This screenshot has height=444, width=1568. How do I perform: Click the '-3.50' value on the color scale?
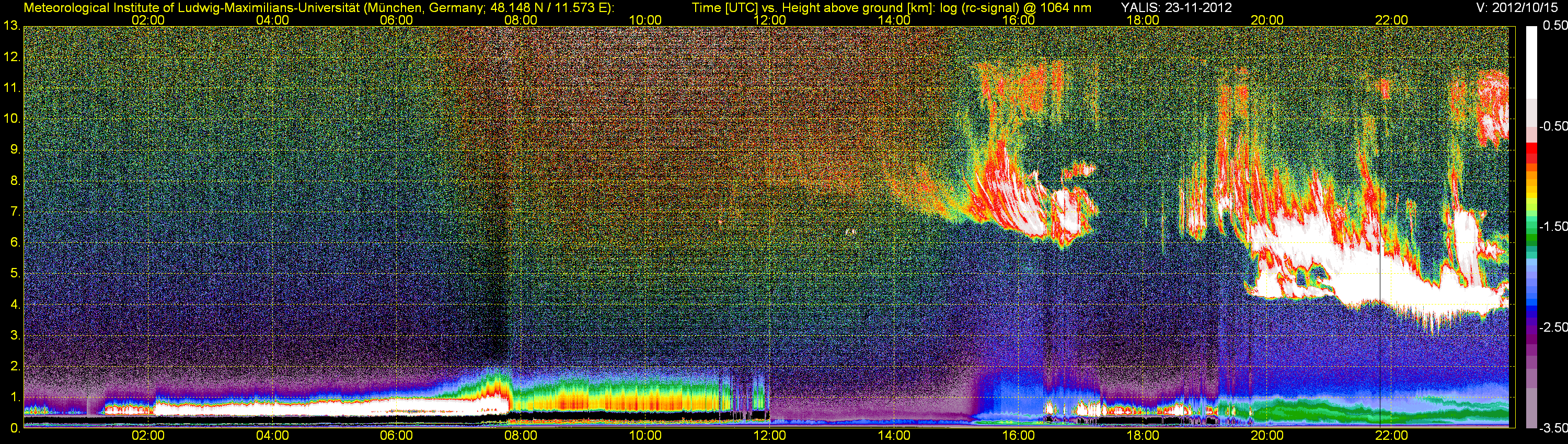(x=1553, y=428)
